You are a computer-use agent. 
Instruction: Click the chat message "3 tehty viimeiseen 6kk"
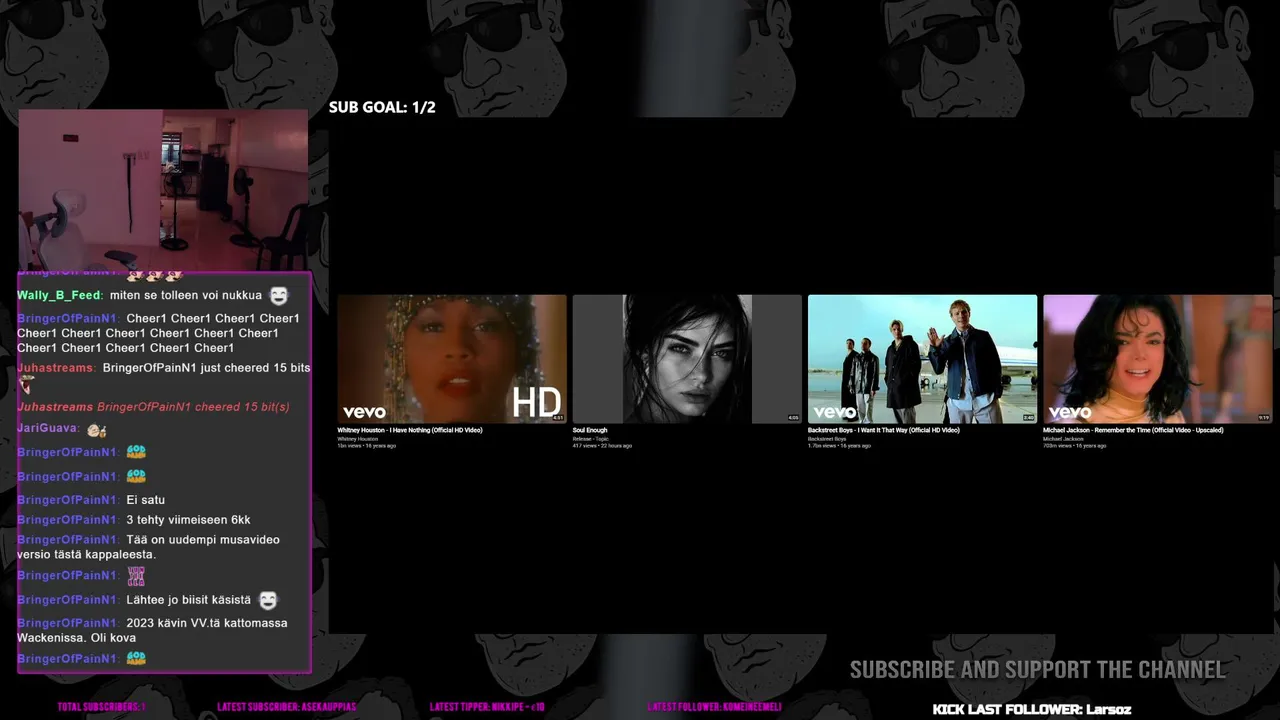click(188, 520)
